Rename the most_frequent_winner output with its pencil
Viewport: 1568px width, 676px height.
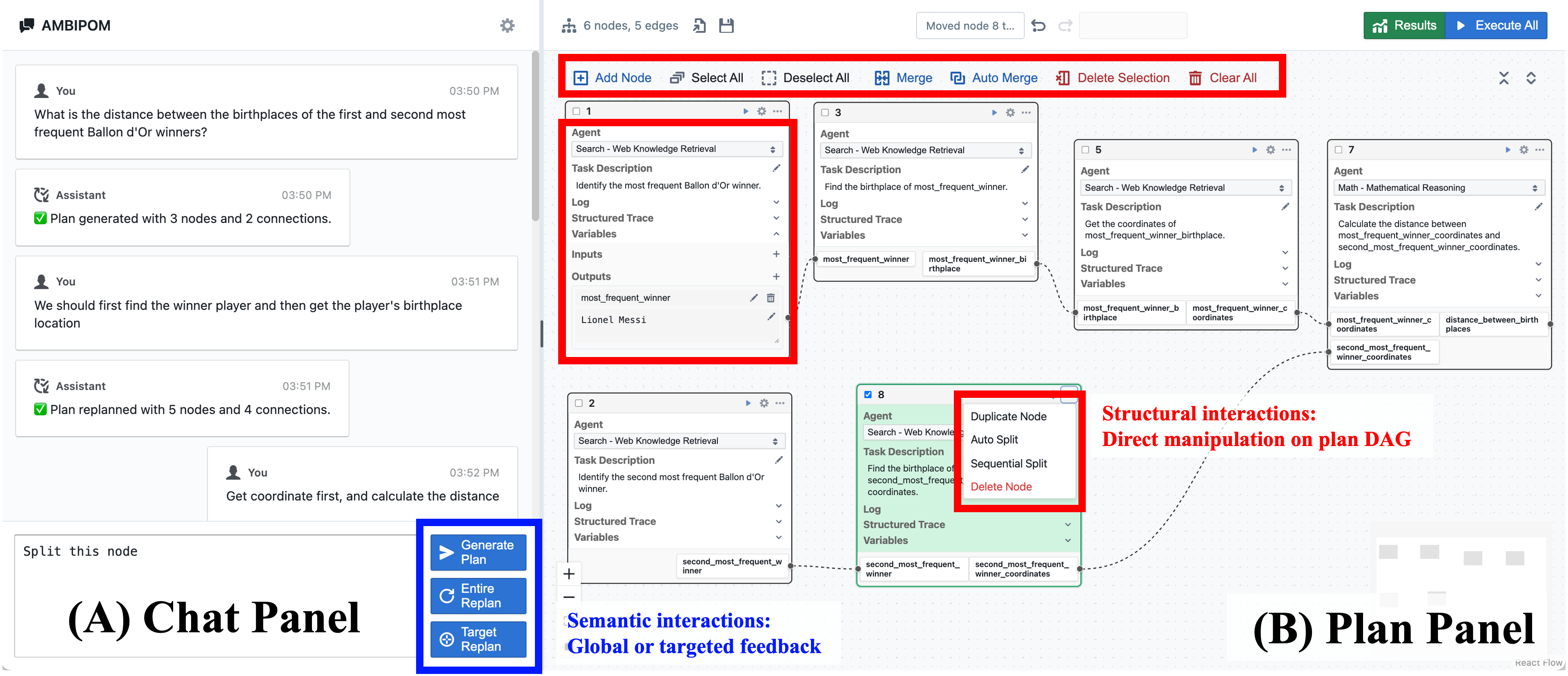[753, 298]
